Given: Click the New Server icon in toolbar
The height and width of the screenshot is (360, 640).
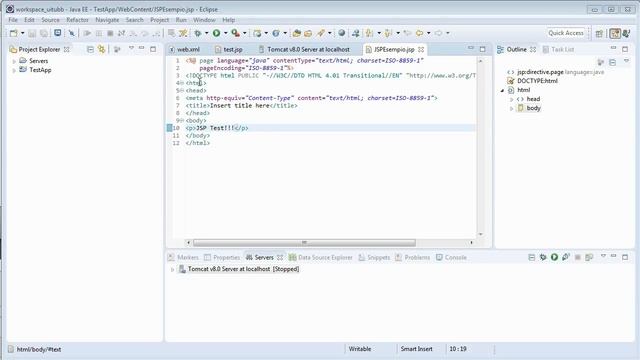Looking at the screenshot, I should coord(257,33).
